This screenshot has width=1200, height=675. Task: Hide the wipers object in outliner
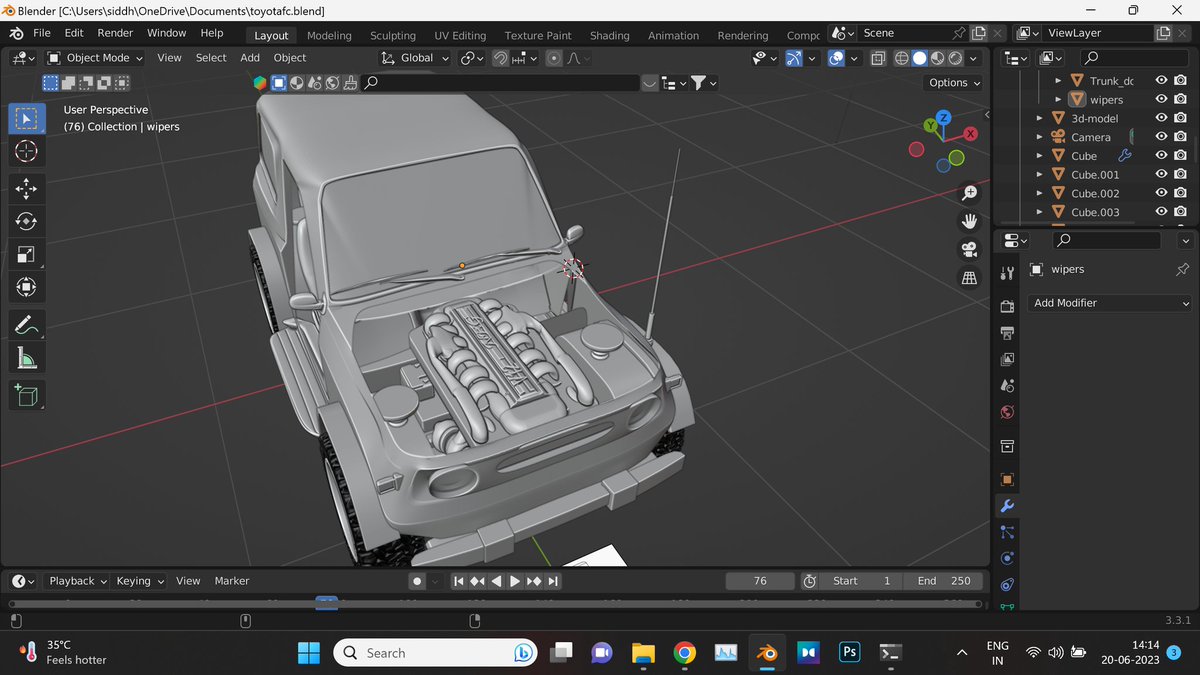point(1162,100)
